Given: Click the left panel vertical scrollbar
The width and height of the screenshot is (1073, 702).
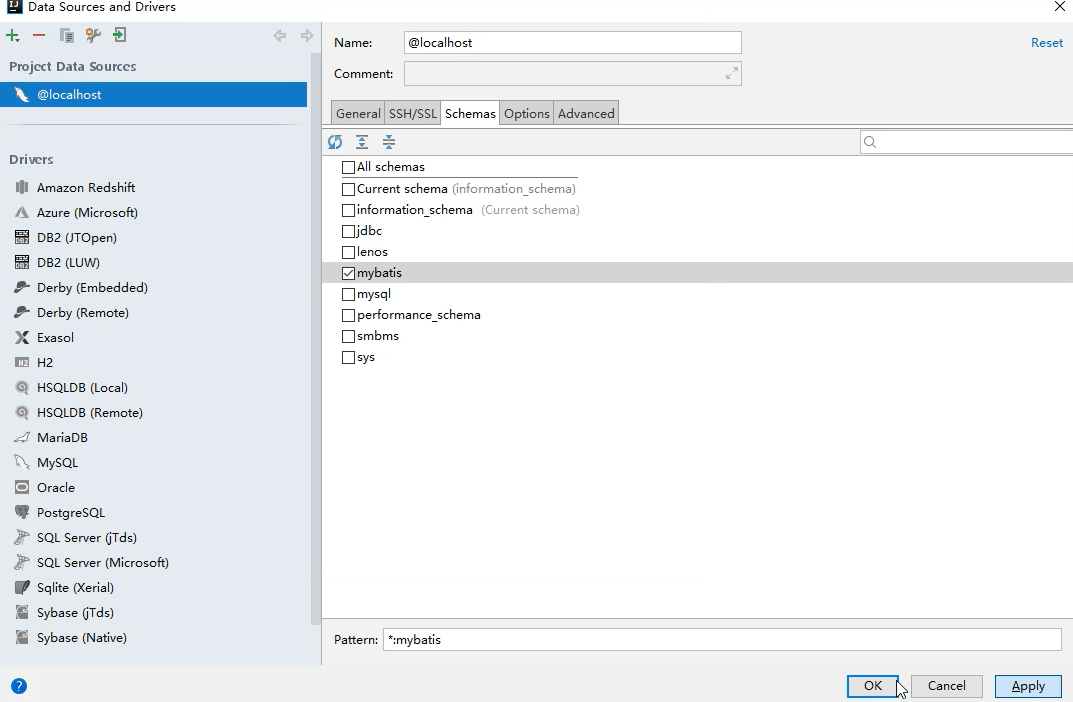Looking at the screenshot, I should [315, 339].
